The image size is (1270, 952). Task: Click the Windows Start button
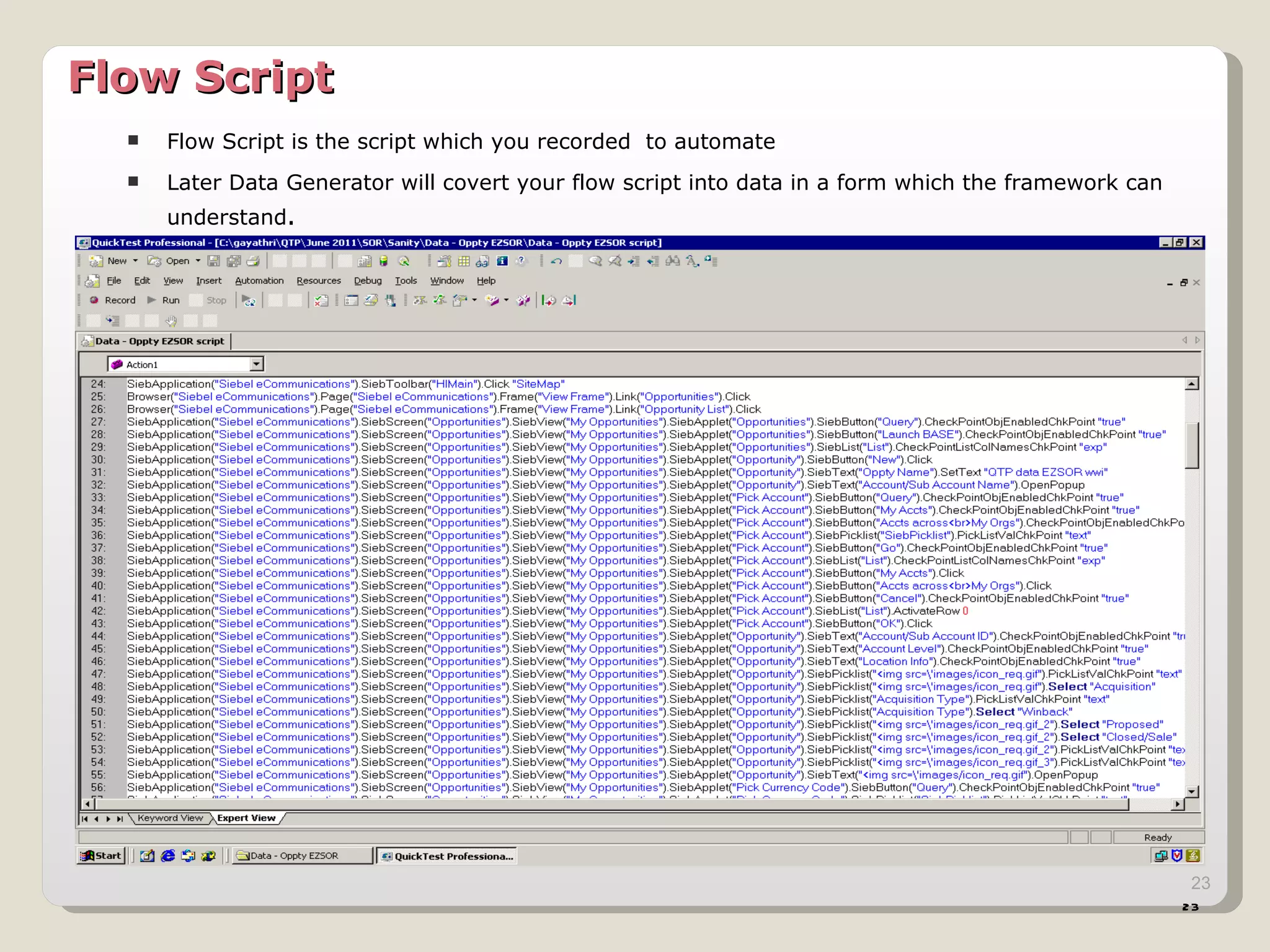pos(100,856)
